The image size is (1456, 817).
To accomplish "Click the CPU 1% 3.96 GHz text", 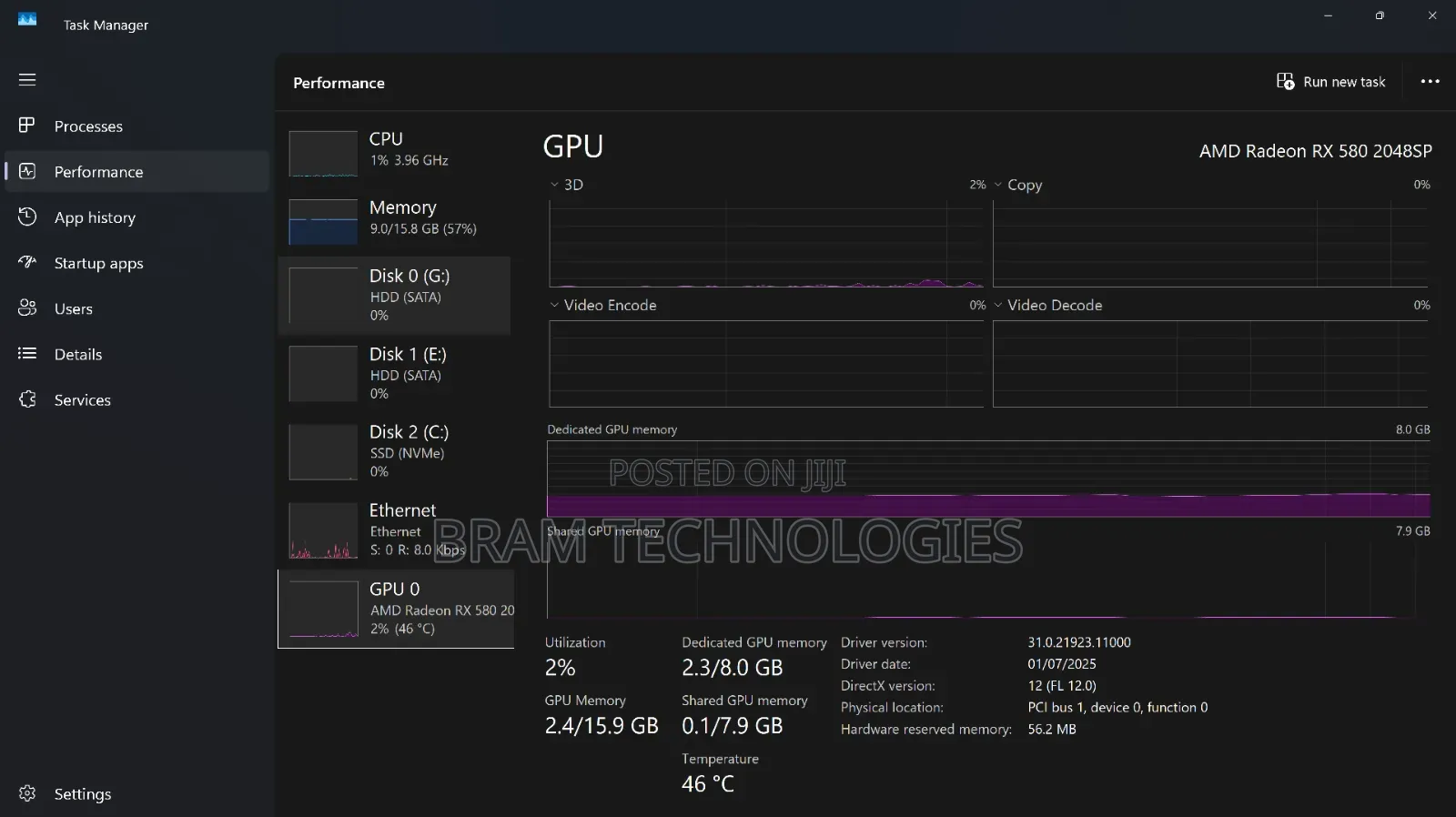I will tap(409, 160).
